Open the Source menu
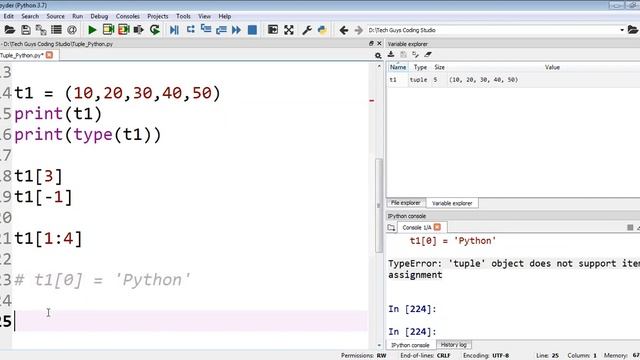 point(56,16)
